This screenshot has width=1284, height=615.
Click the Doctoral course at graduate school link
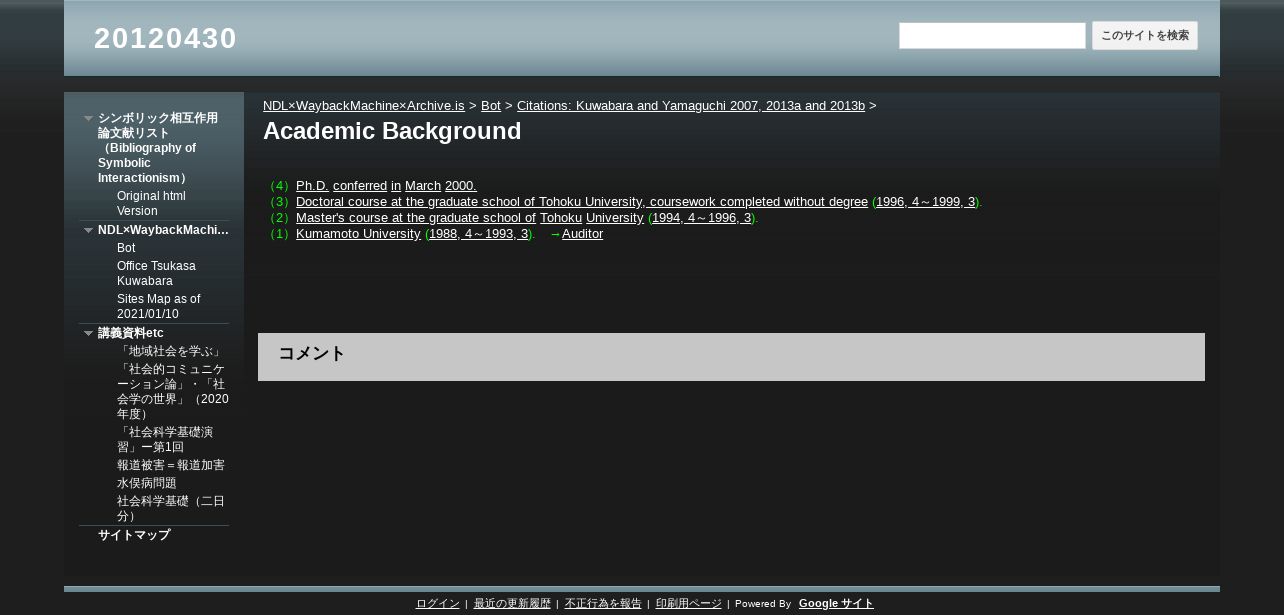click(582, 201)
